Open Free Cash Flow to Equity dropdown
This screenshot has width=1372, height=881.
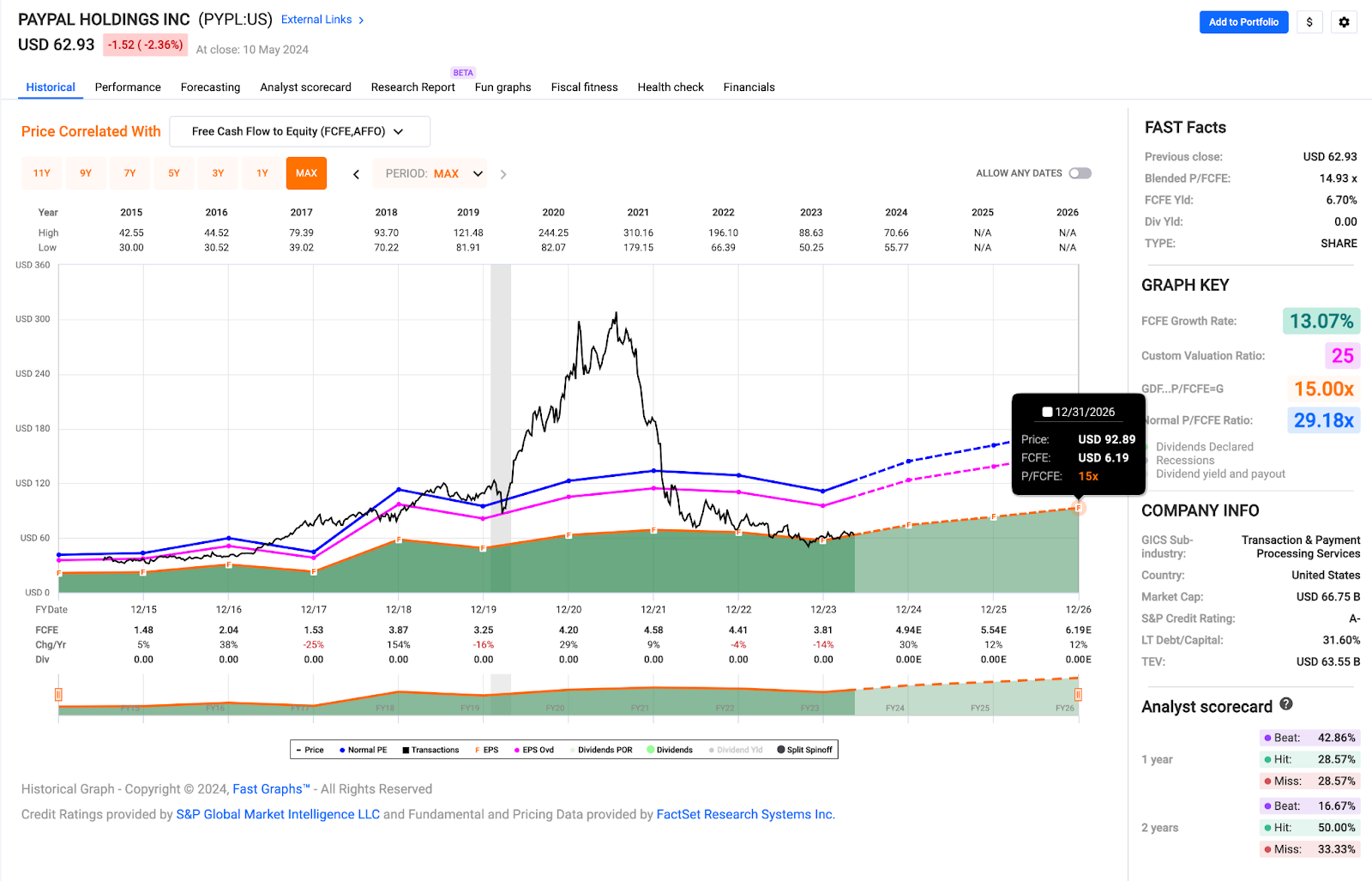pyautogui.click(x=299, y=131)
